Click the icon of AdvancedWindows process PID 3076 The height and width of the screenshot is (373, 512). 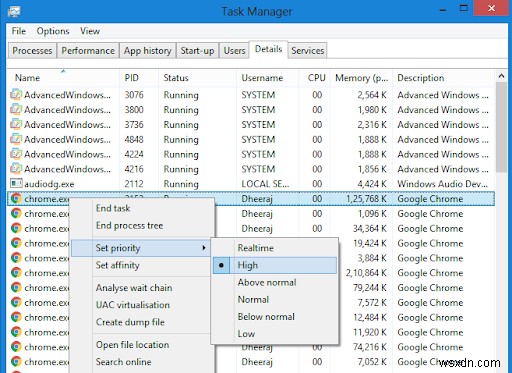click(16, 95)
